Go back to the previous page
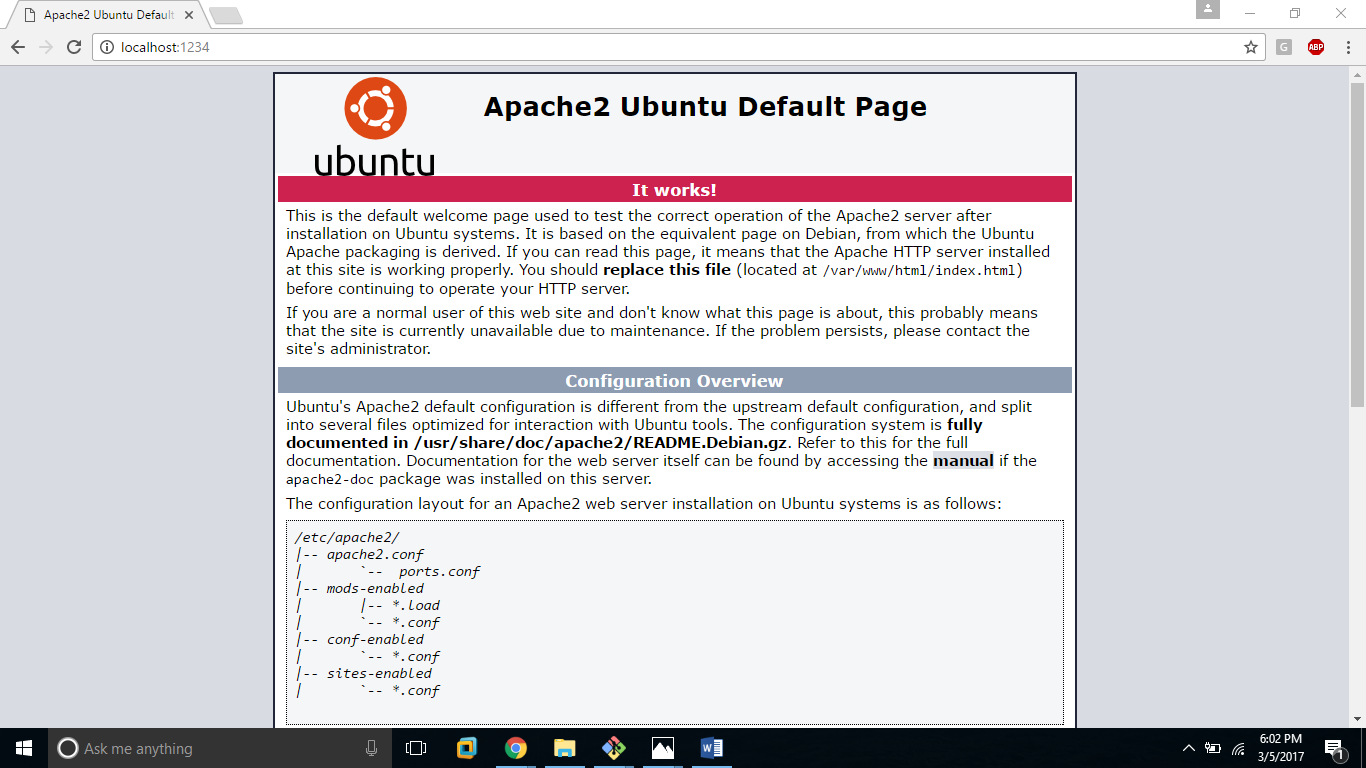The width and height of the screenshot is (1366, 768). pos(18,47)
